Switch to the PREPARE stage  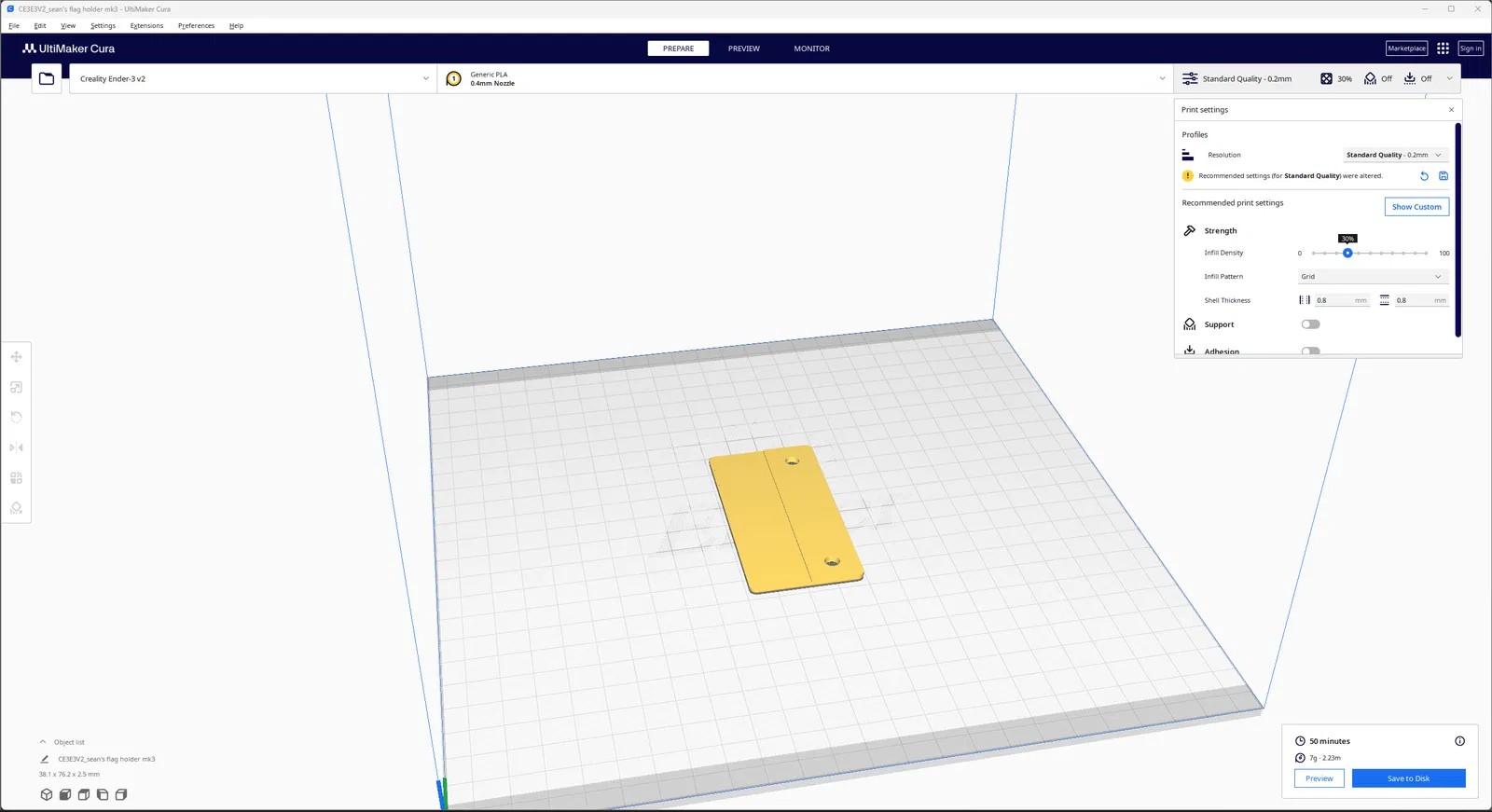coord(678,48)
